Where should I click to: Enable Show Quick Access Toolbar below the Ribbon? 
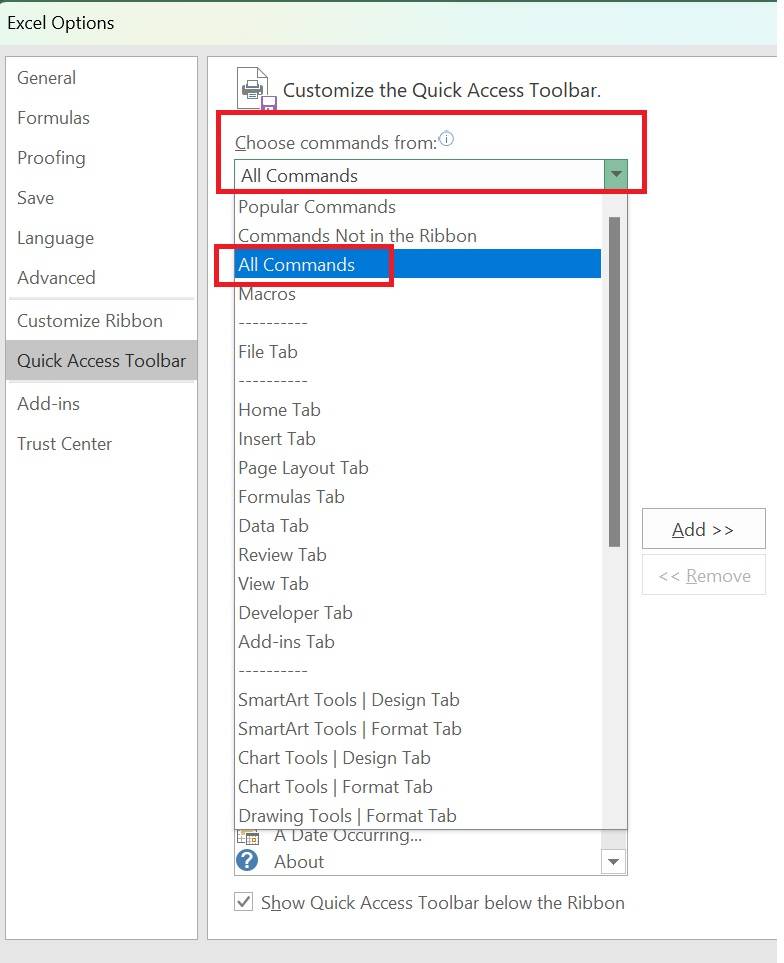tap(243, 901)
